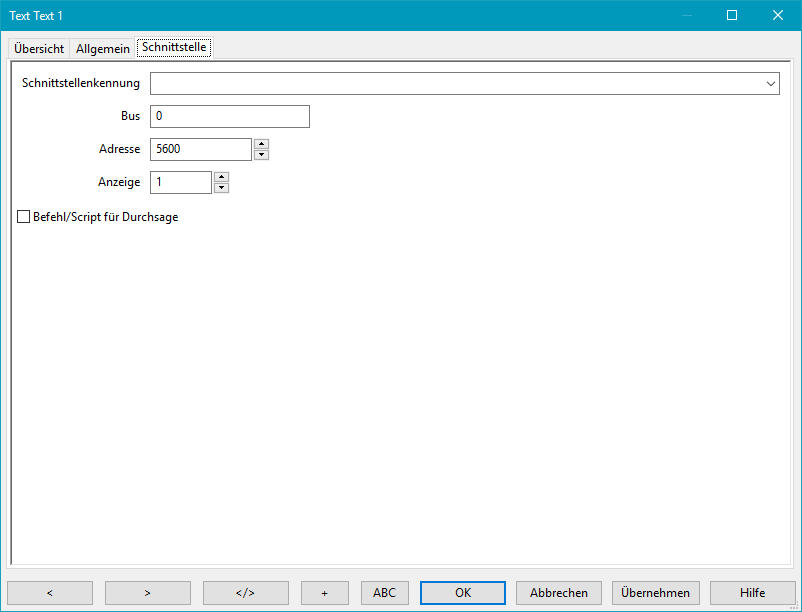802x612 pixels.
Task: Cancel with the Abbrechen button
Action: [x=559, y=593]
